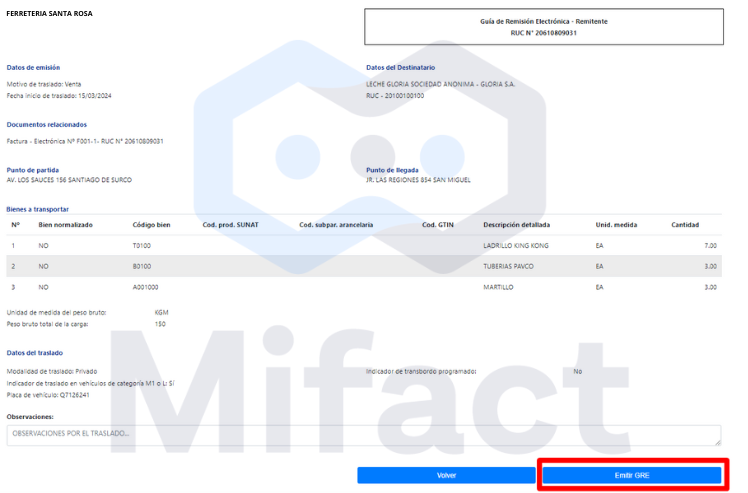Image resolution: width=748 pixels, height=493 pixels.
Task: Select 'Peso bruto total de la carga:' label
Action: click(x=48, y=325)
